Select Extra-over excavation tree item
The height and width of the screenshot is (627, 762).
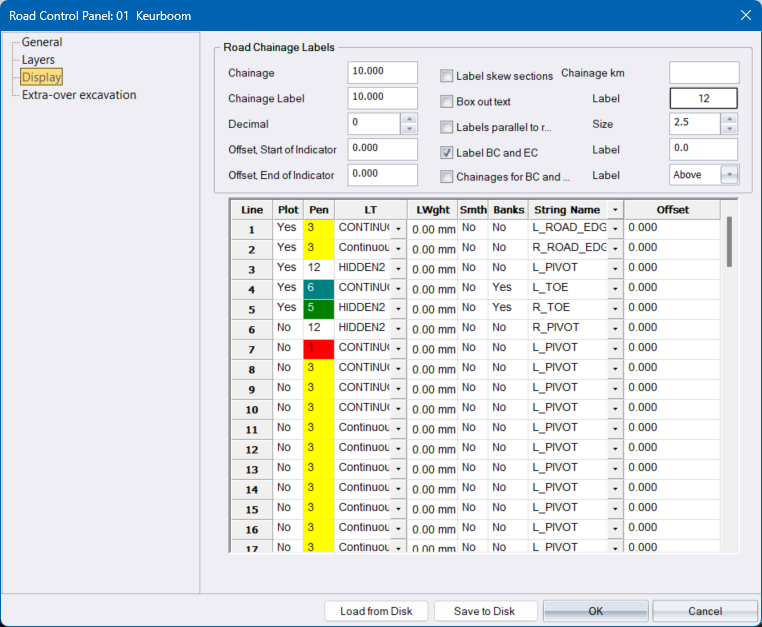pyautogui.click(x=79, y=95)
